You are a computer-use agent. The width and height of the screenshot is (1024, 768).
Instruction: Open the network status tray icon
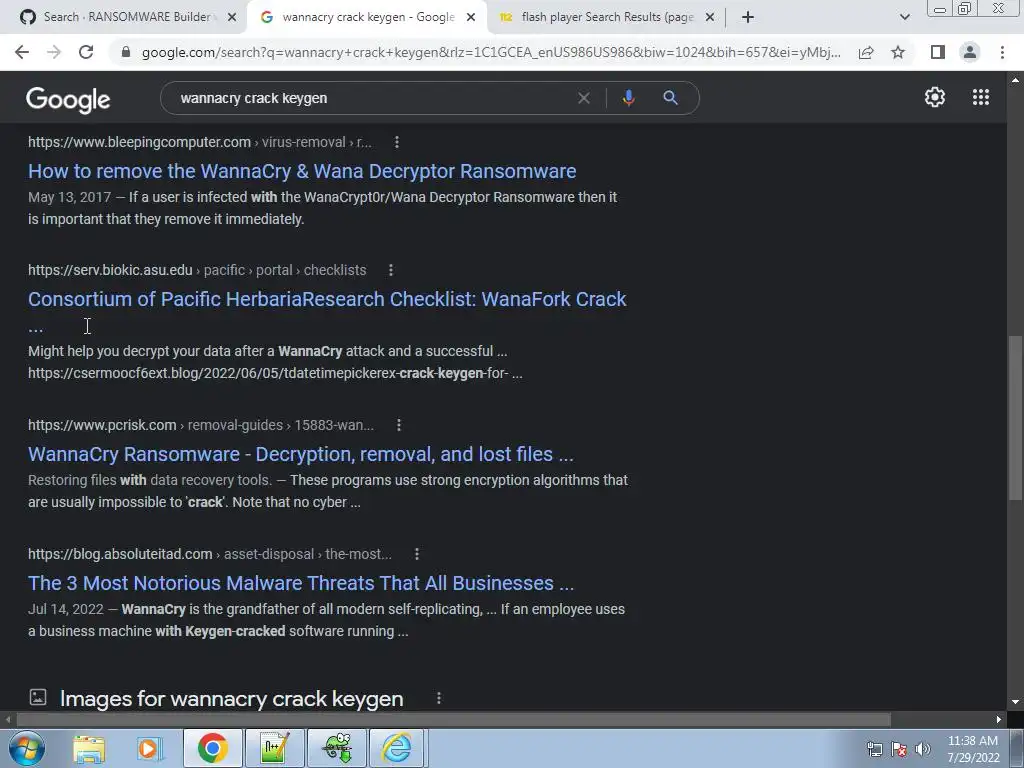874,749
